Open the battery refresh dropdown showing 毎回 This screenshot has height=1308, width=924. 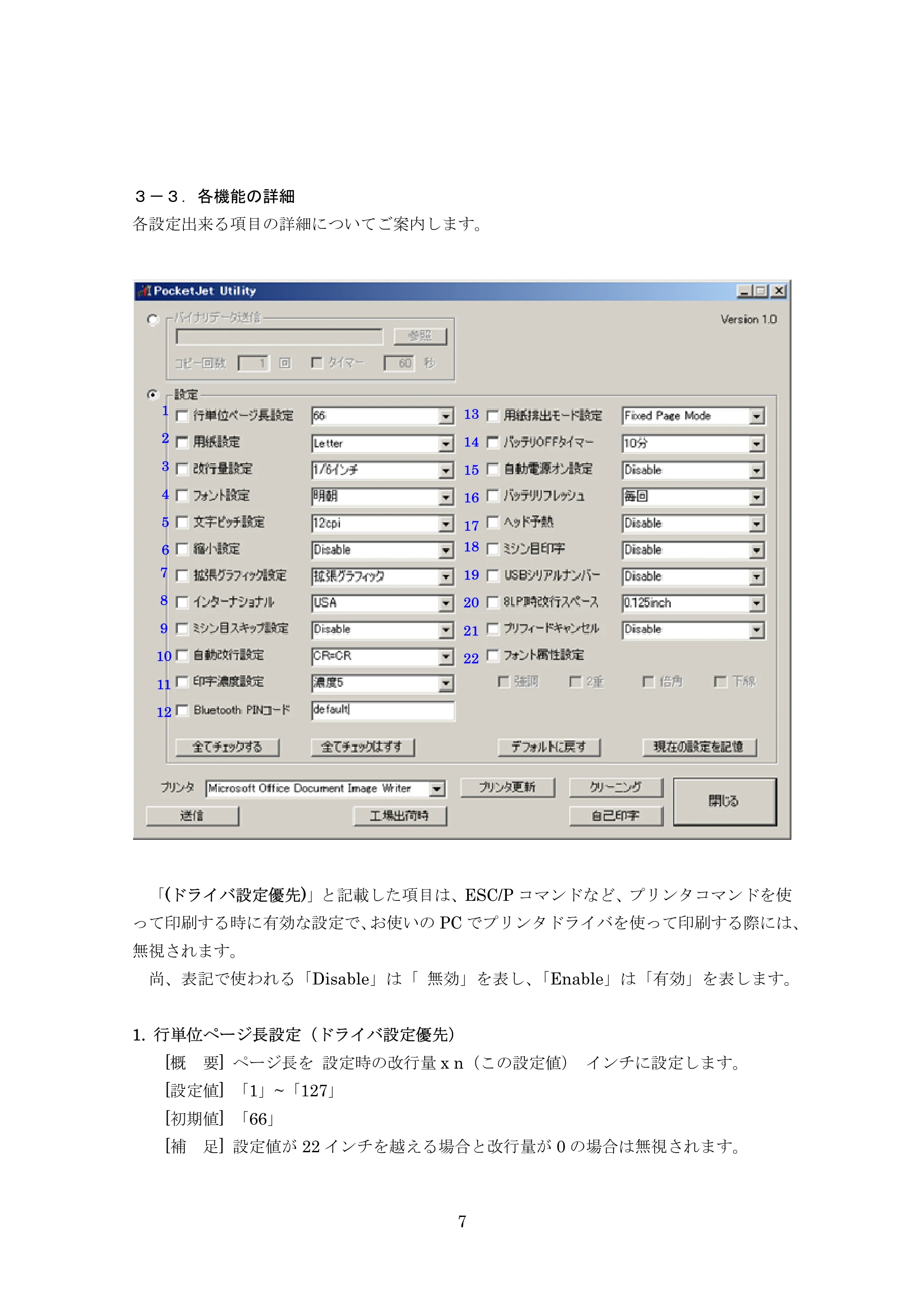pyautogui.click(x=693, y=497)
